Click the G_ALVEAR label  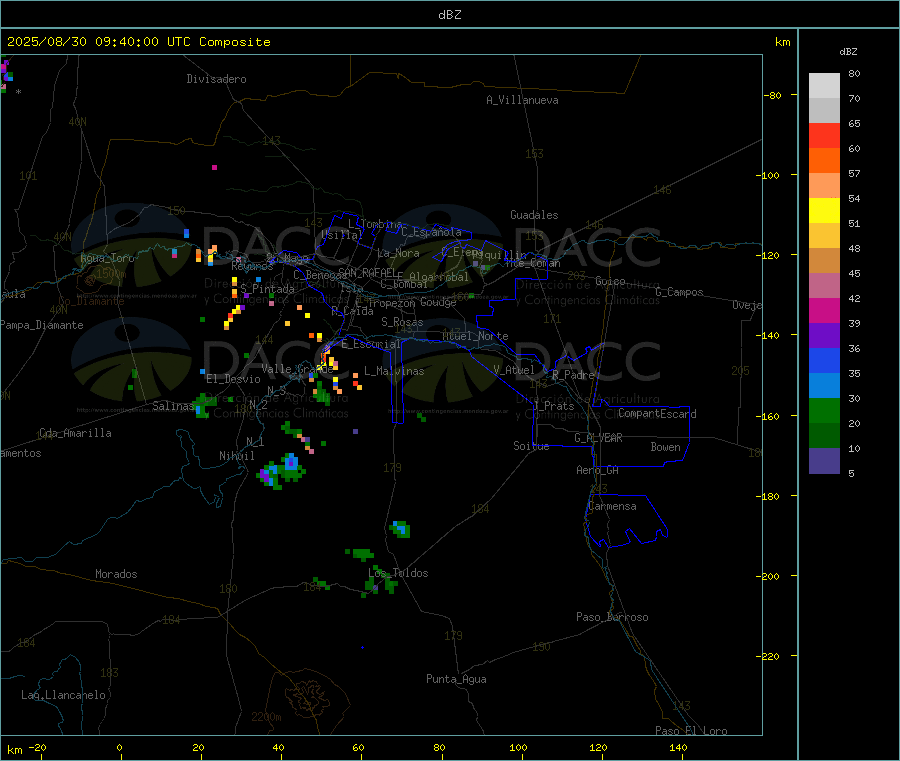click(598, 438)
